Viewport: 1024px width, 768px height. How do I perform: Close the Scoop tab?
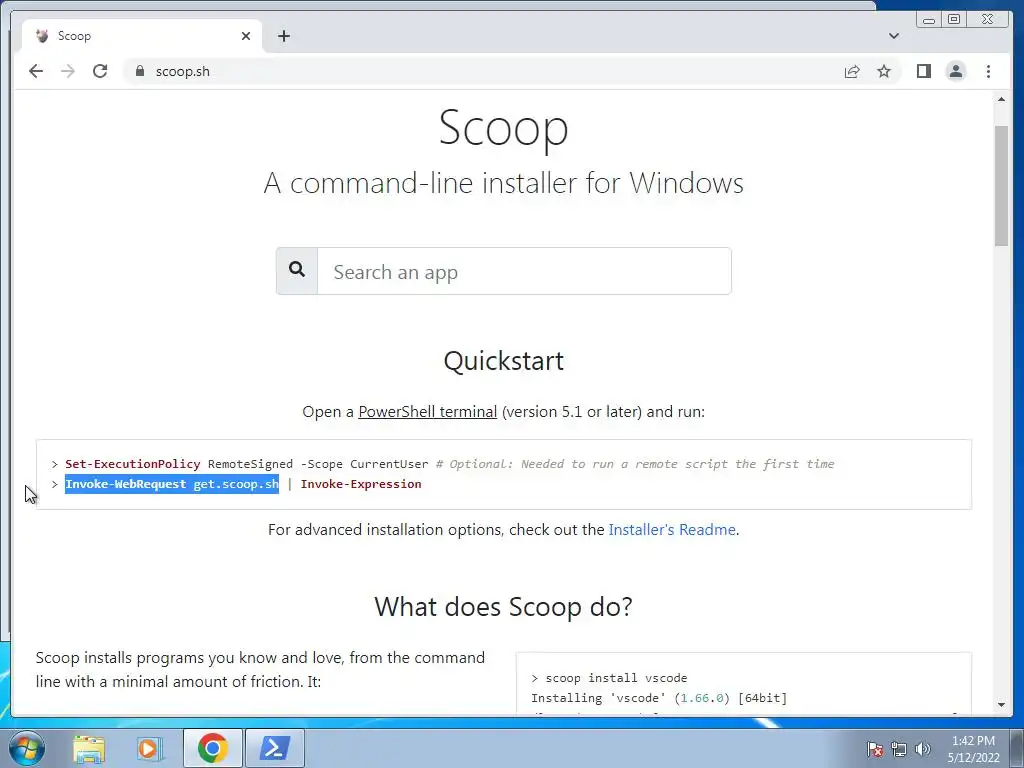pyautogui.click(x=246, y=36)
